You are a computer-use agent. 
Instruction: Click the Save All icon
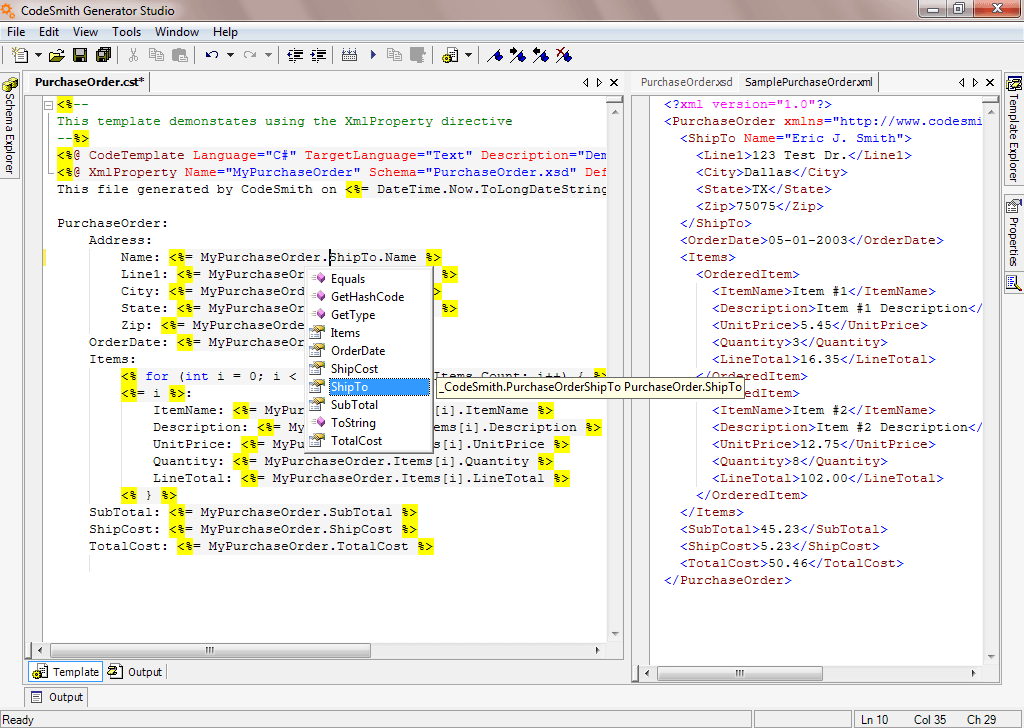coord(103,55)
